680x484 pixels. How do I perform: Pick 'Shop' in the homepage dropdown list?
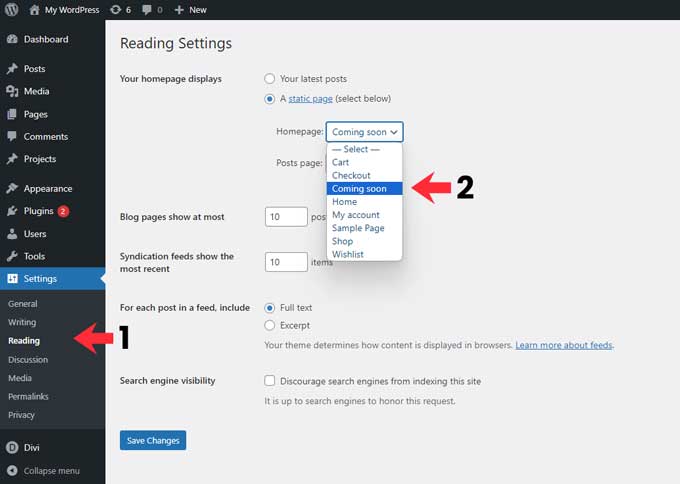coord(343,241)
